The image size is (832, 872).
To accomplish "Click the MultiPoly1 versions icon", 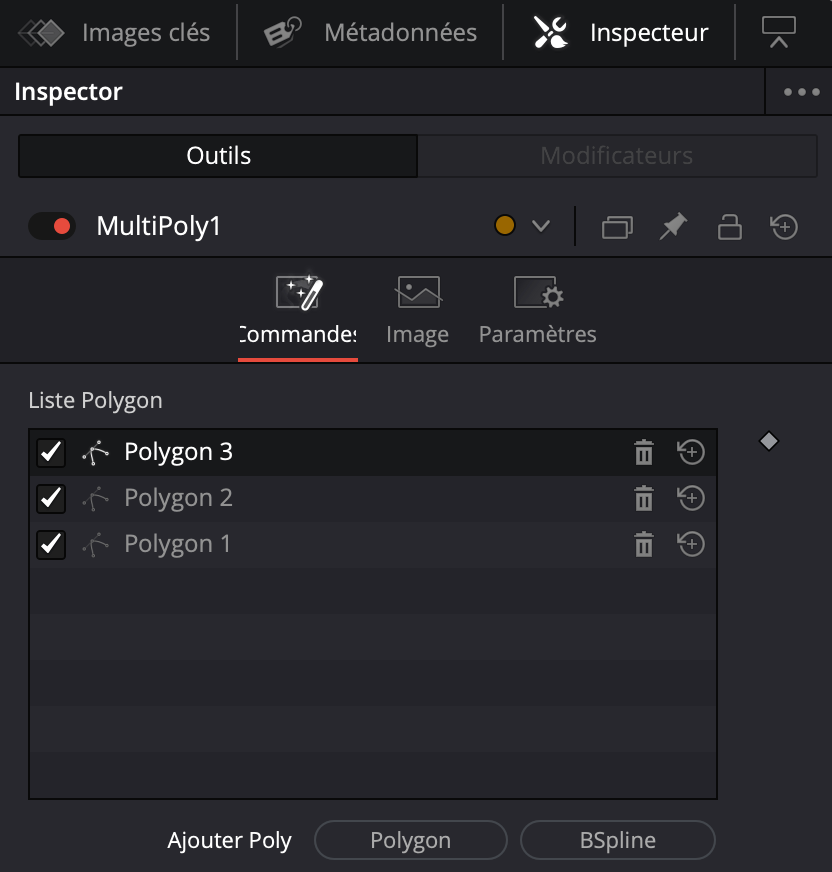I will 617,227.
